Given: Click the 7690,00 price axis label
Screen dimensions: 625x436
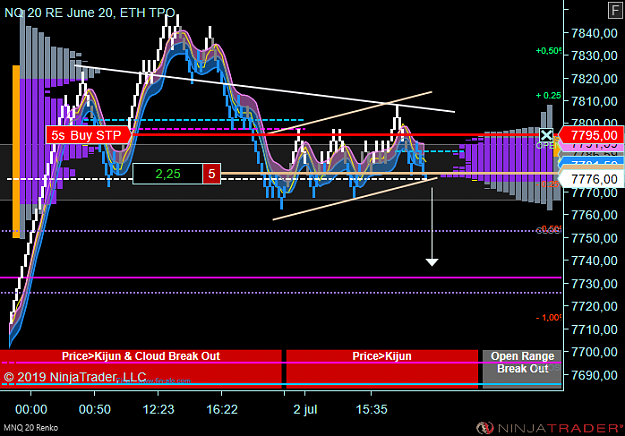Looking at the screenshot, I should tap(594, 375).
